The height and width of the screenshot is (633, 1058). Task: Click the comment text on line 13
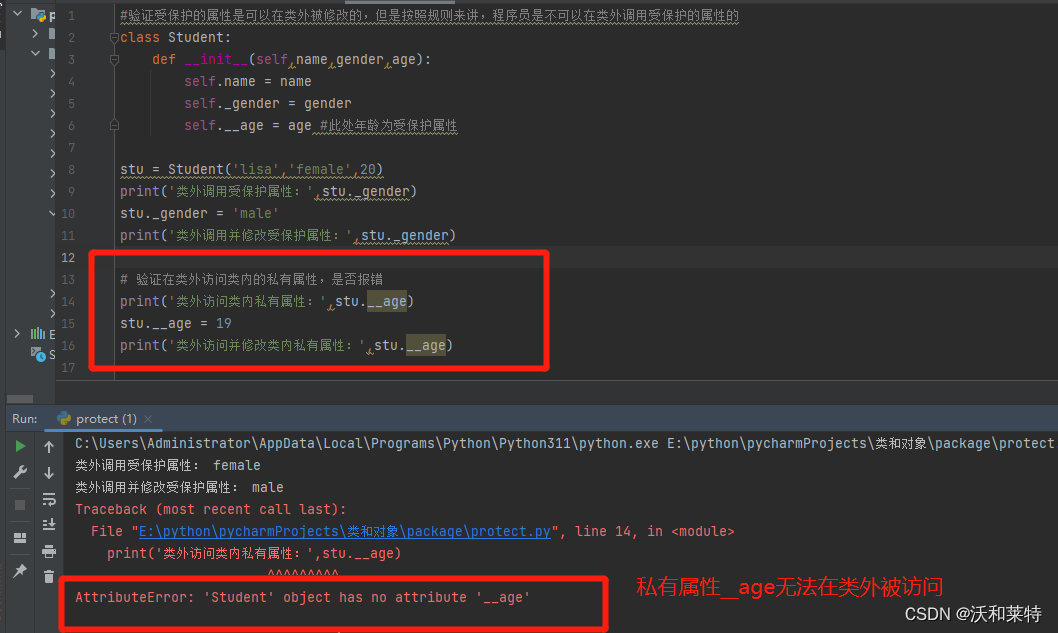click(252, 279)
